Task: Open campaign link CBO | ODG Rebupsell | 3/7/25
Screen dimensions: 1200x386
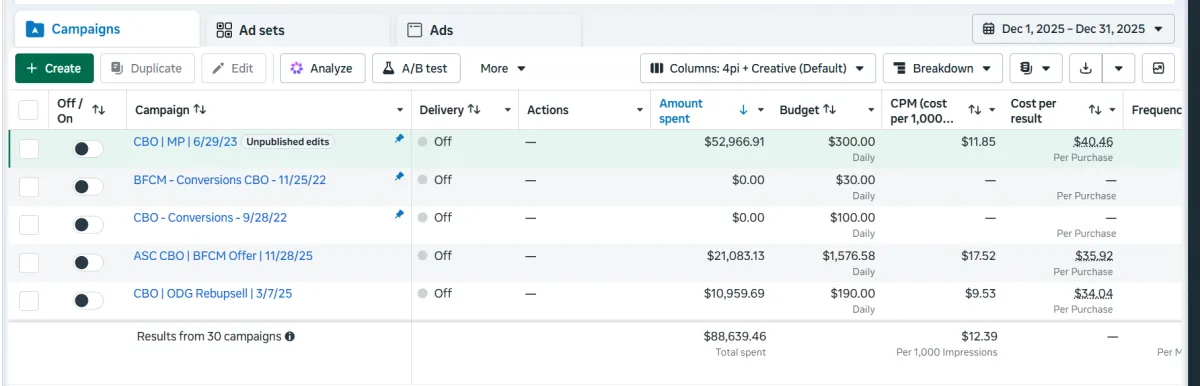Action: point(213,293)
